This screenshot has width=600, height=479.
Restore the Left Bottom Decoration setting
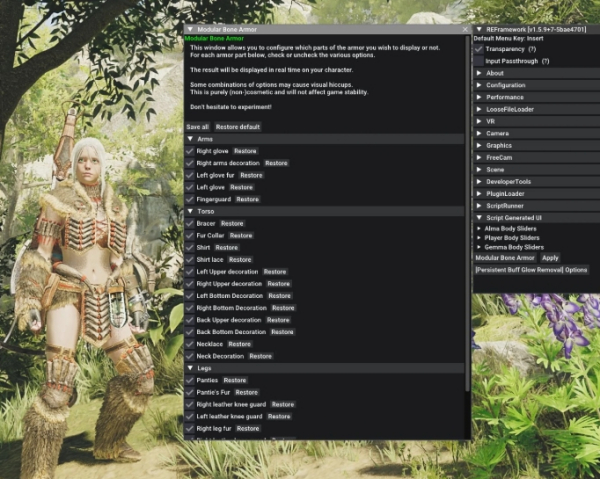coord(280,296)
